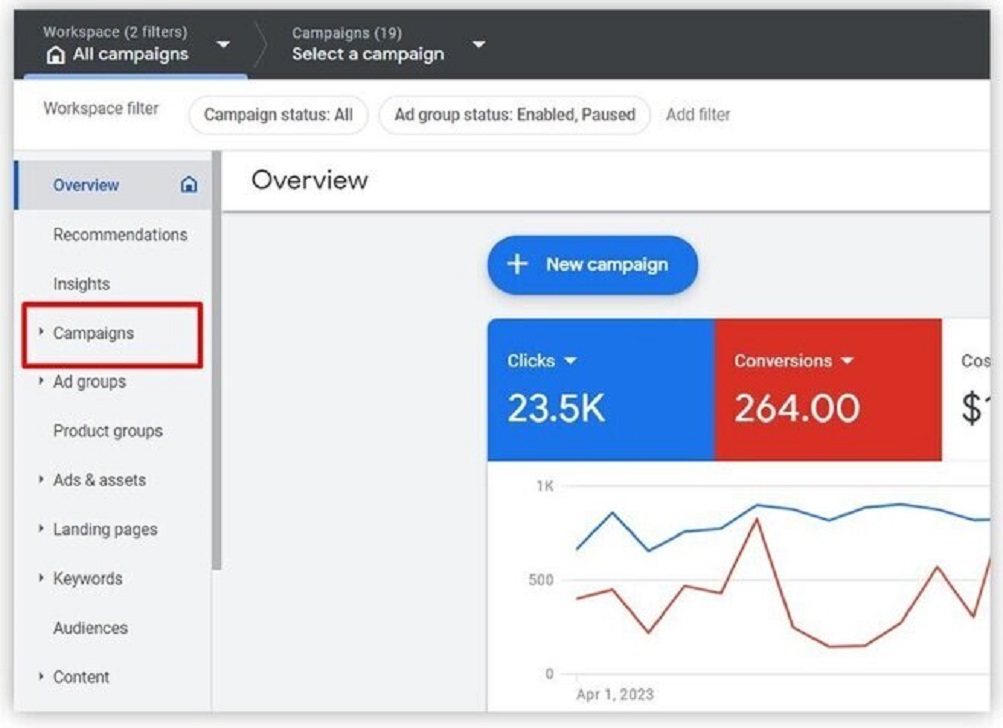Expand the Select a campaign breadcrumb dropdown

point(479,44)
